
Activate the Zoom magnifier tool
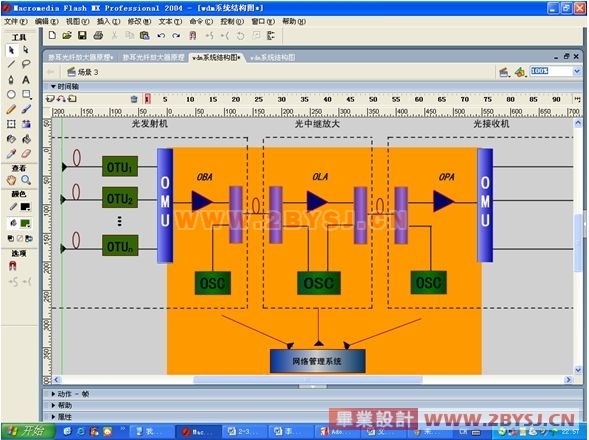tap(26, 180)
